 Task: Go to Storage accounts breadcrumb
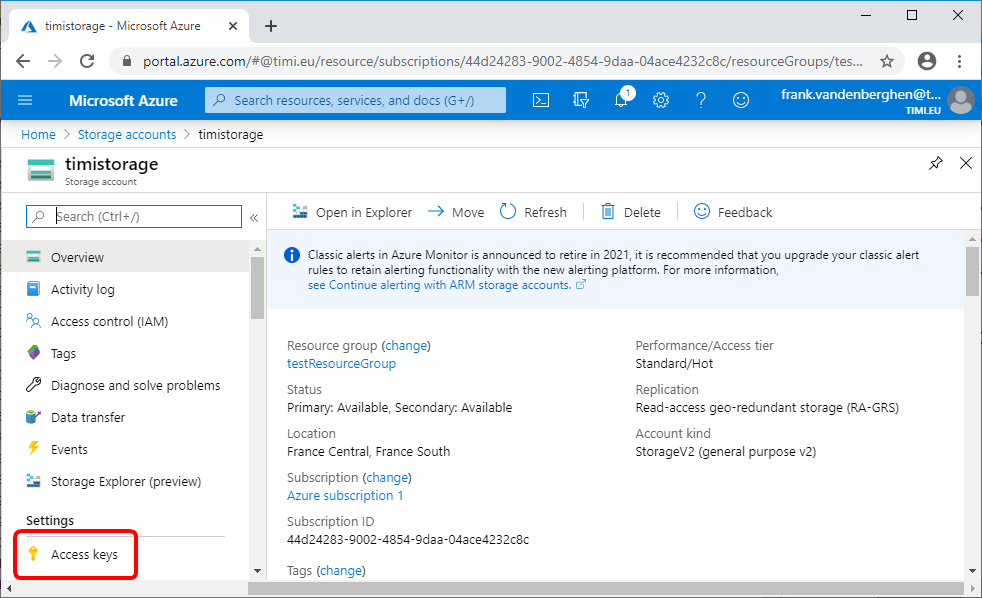tap(127, 135)
